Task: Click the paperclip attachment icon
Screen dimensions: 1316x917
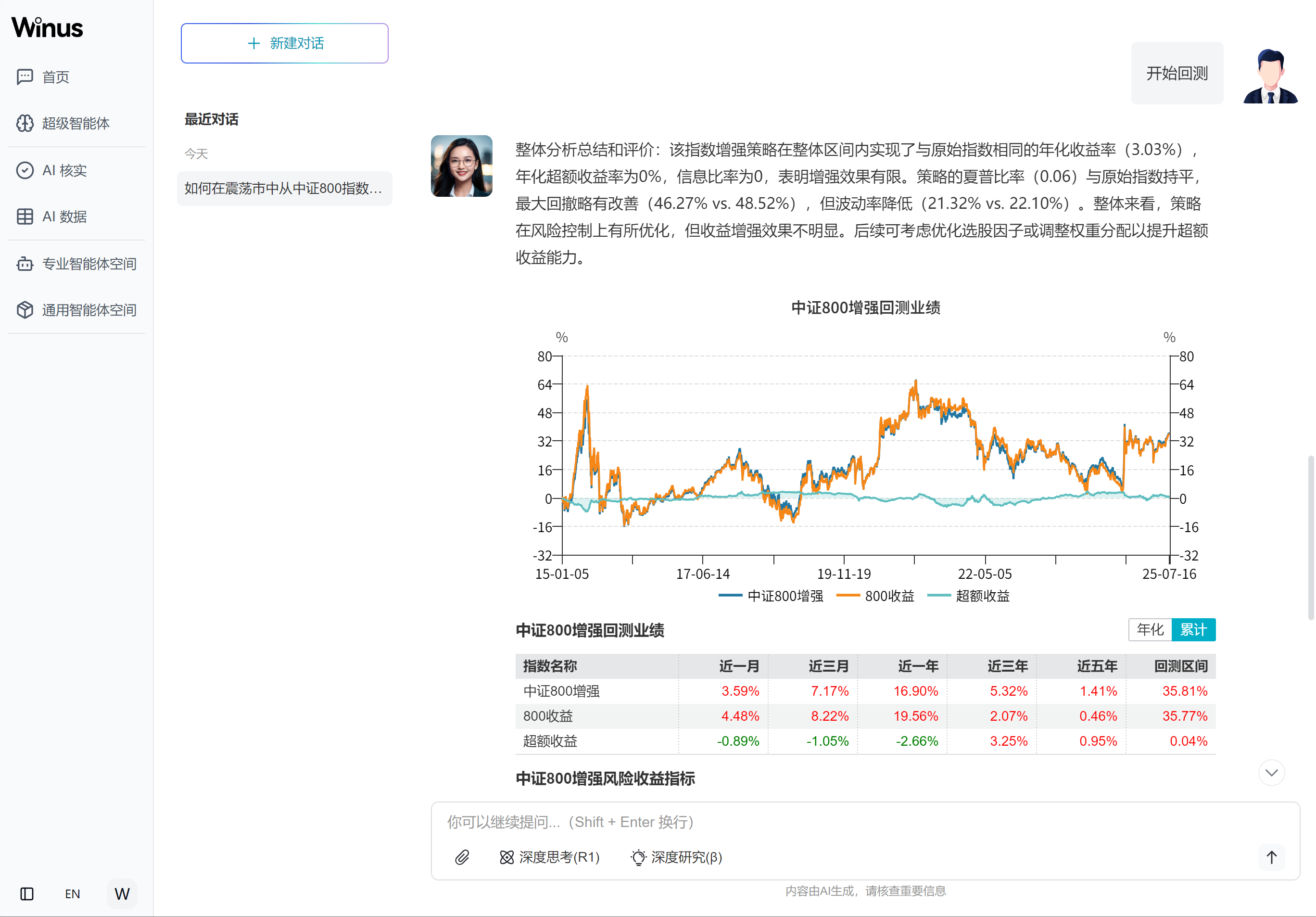Action: (462, 857)
